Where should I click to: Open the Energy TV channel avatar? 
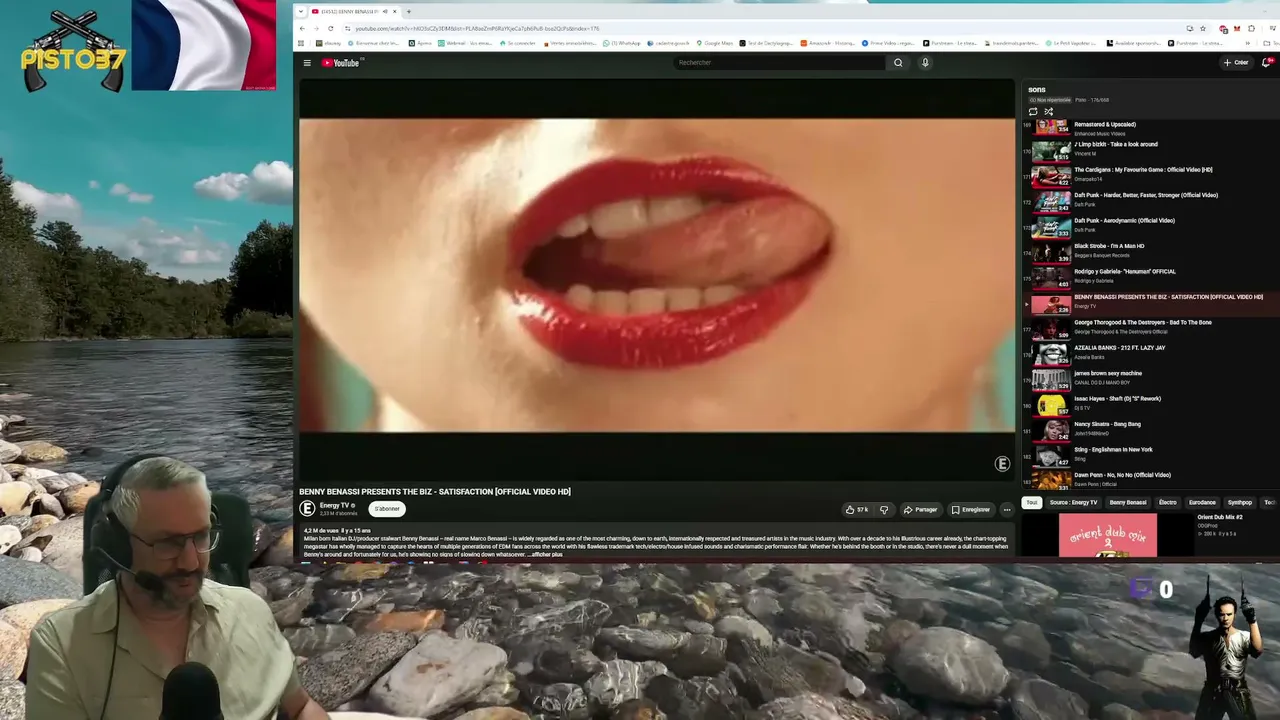[308, 509]
